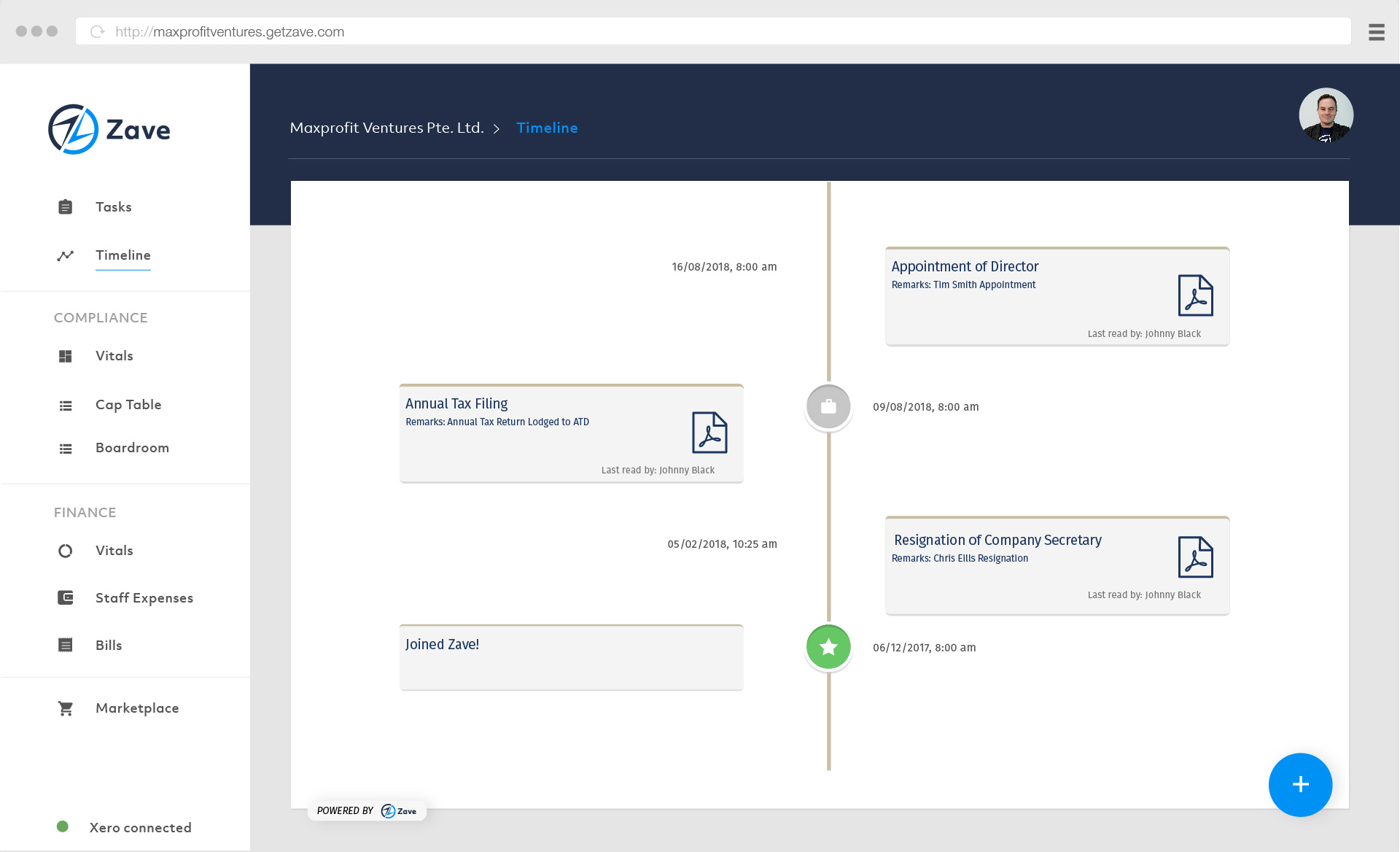Click the green Xero status dot

pyautogui.click(x=63, y=826)
